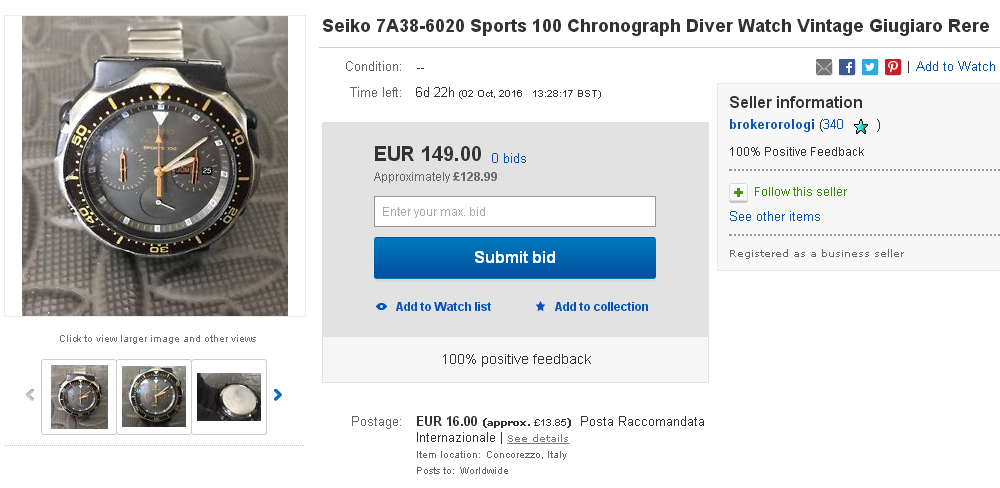Select the first watch thumbnail
Screen dimensions: 1000x488
79,397
